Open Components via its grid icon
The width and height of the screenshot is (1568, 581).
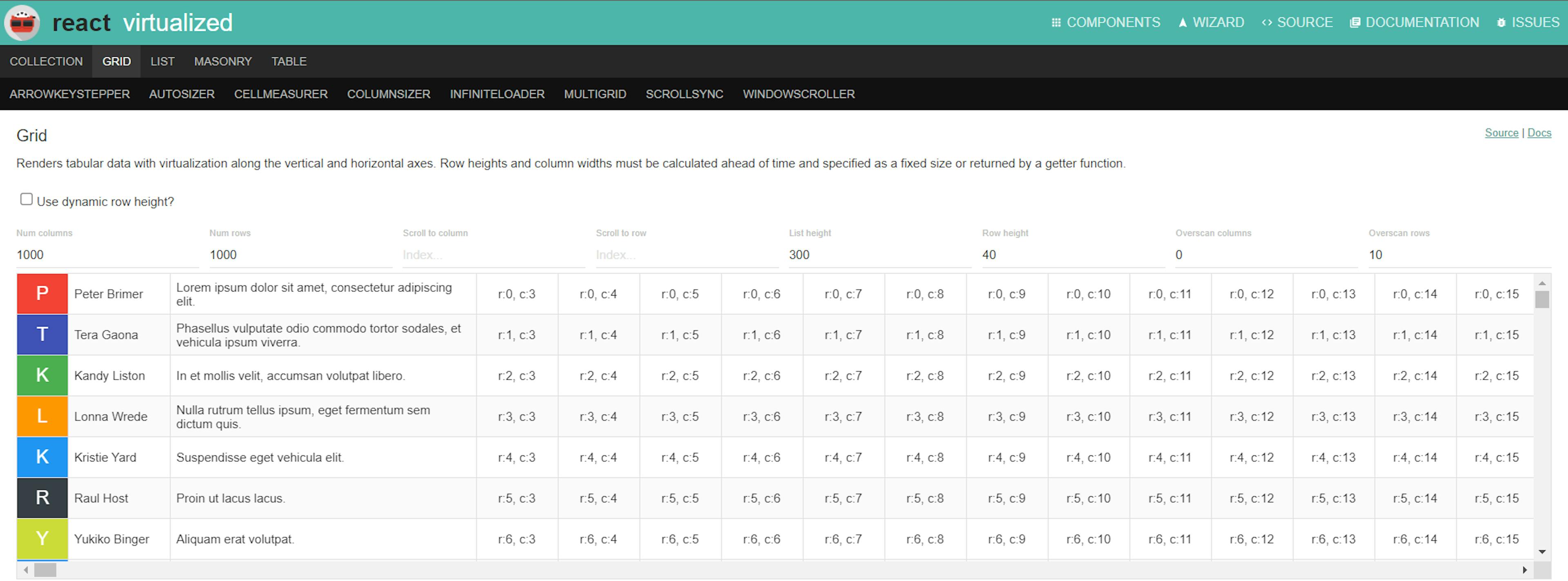1056,22
